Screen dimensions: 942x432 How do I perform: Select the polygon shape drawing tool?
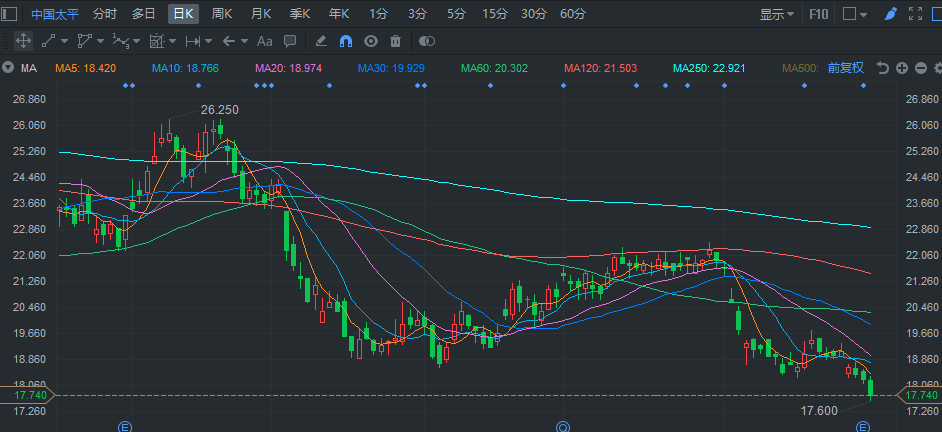coord(85,41)
